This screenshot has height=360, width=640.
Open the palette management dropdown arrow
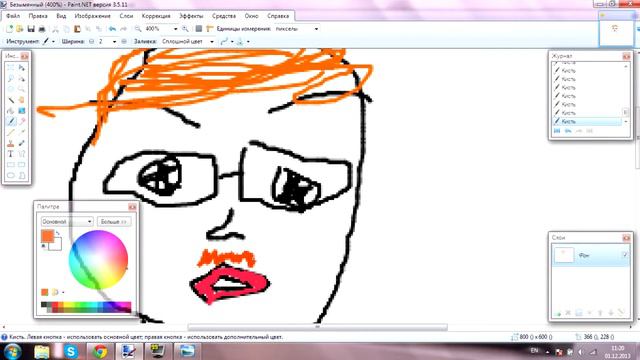(63, 292)
